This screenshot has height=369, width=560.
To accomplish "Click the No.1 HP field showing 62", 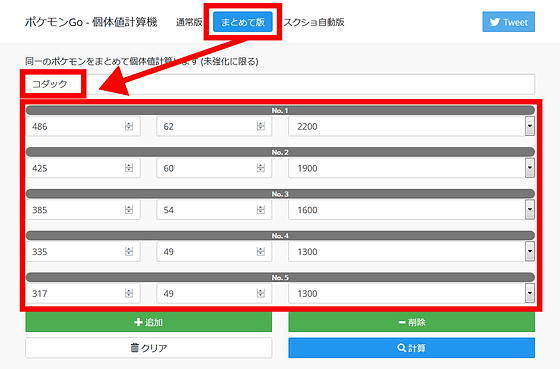I will [214, 126].
